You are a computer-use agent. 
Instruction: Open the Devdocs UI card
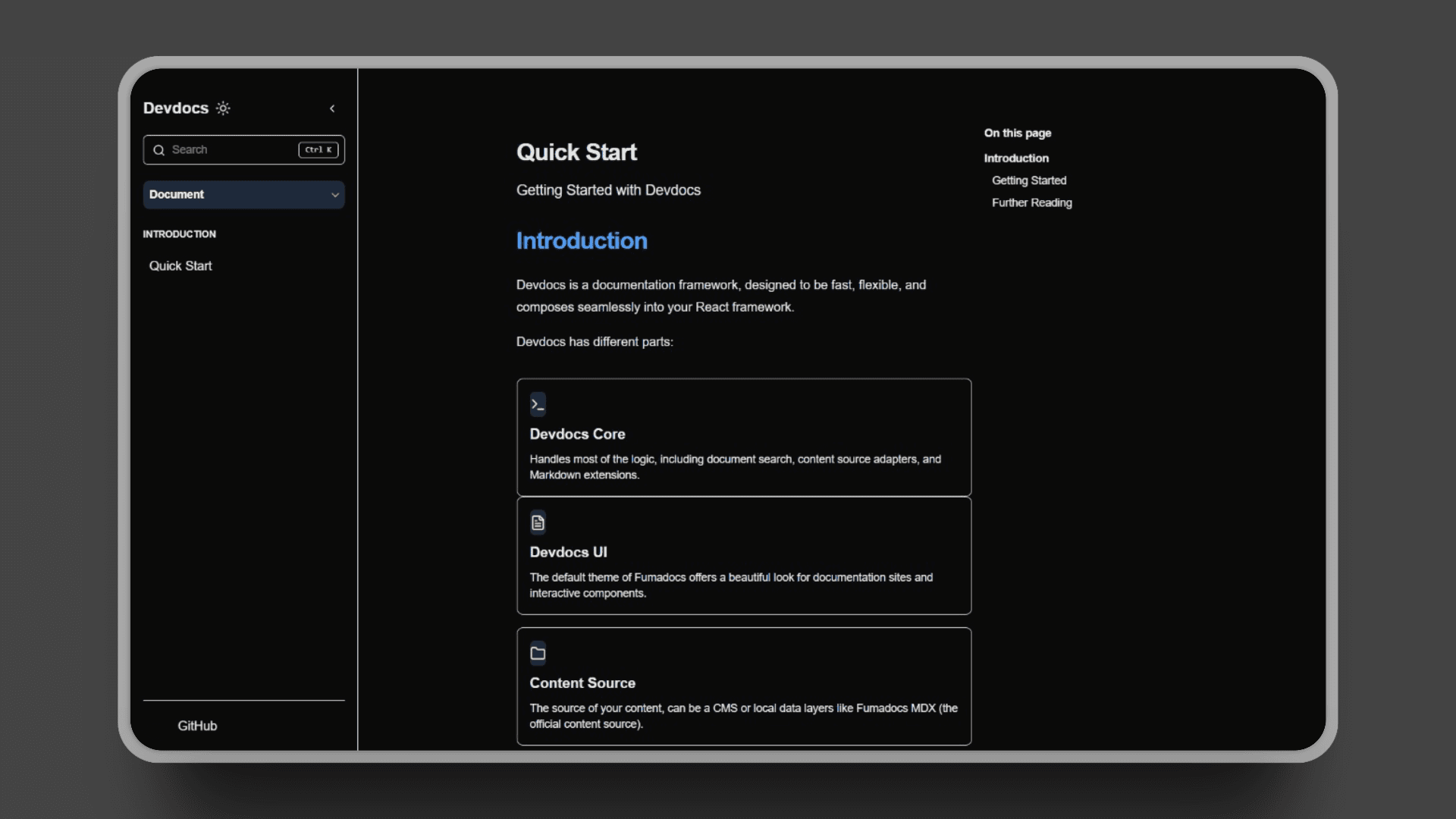click(x=743, y=556)
